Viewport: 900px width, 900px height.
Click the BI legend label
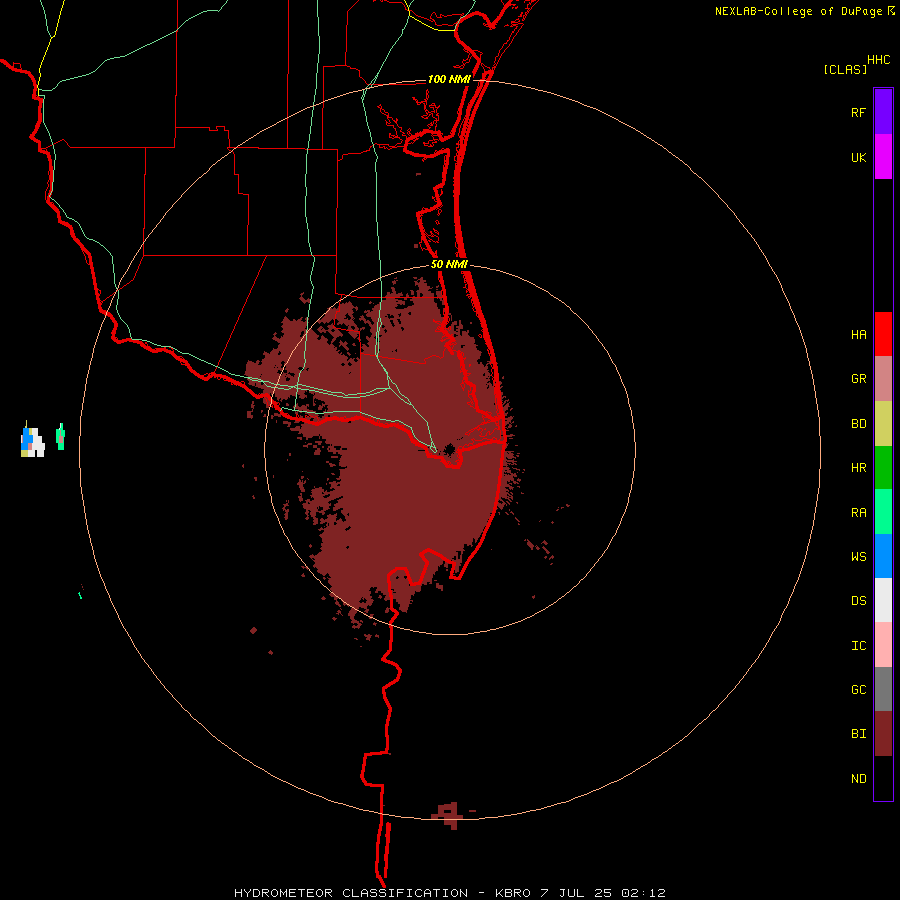858,734
